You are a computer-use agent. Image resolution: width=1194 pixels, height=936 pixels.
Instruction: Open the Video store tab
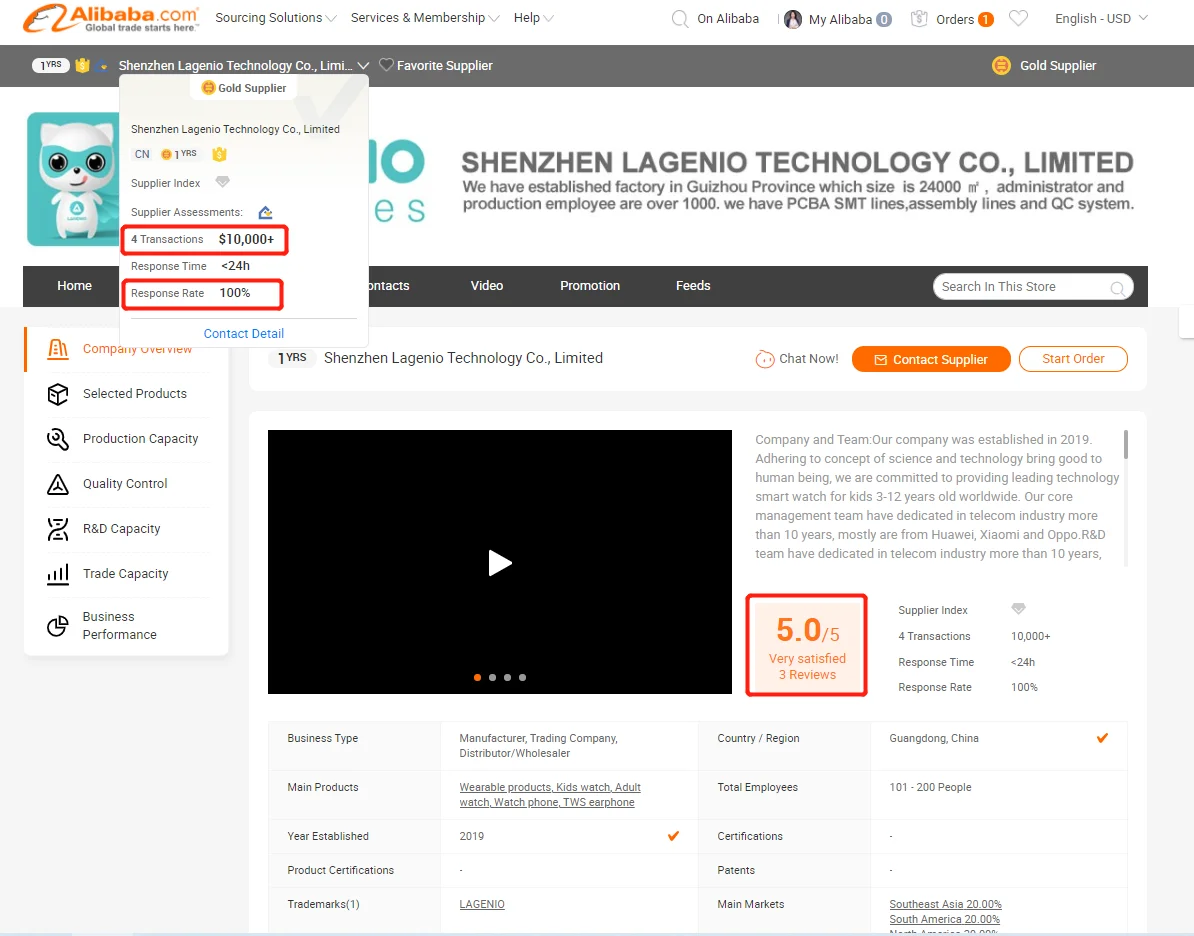(487, 286)
